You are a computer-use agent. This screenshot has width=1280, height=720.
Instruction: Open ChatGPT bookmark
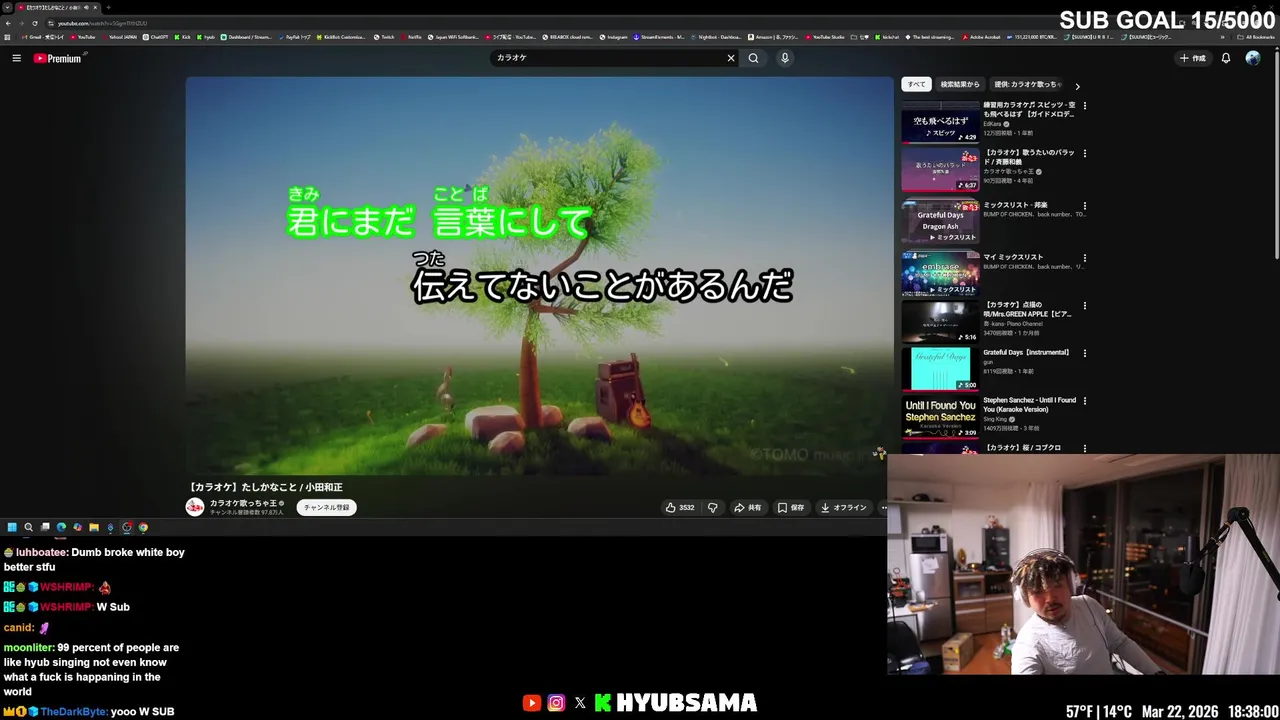(x=156, y=37)
